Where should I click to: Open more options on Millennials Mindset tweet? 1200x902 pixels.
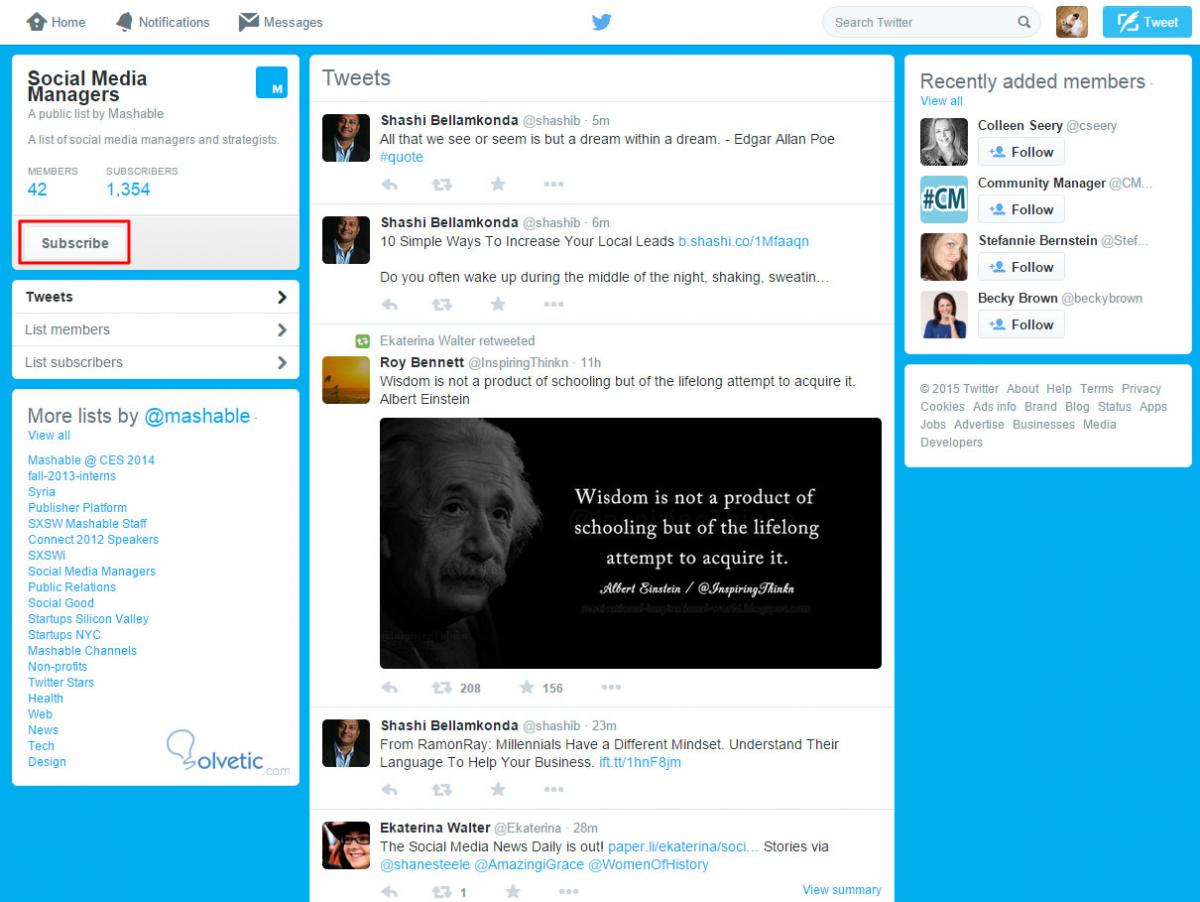(554, 790)
